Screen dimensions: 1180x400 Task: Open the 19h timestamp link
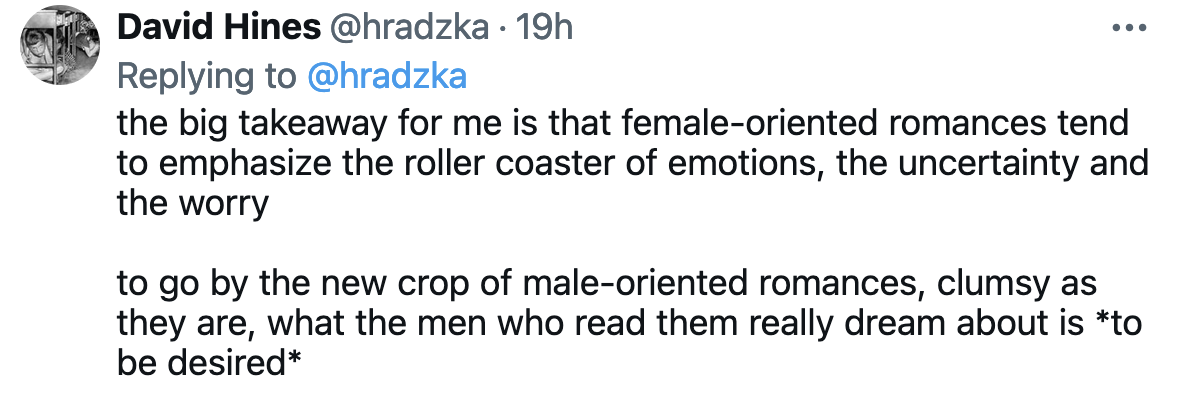click(544, 27)
